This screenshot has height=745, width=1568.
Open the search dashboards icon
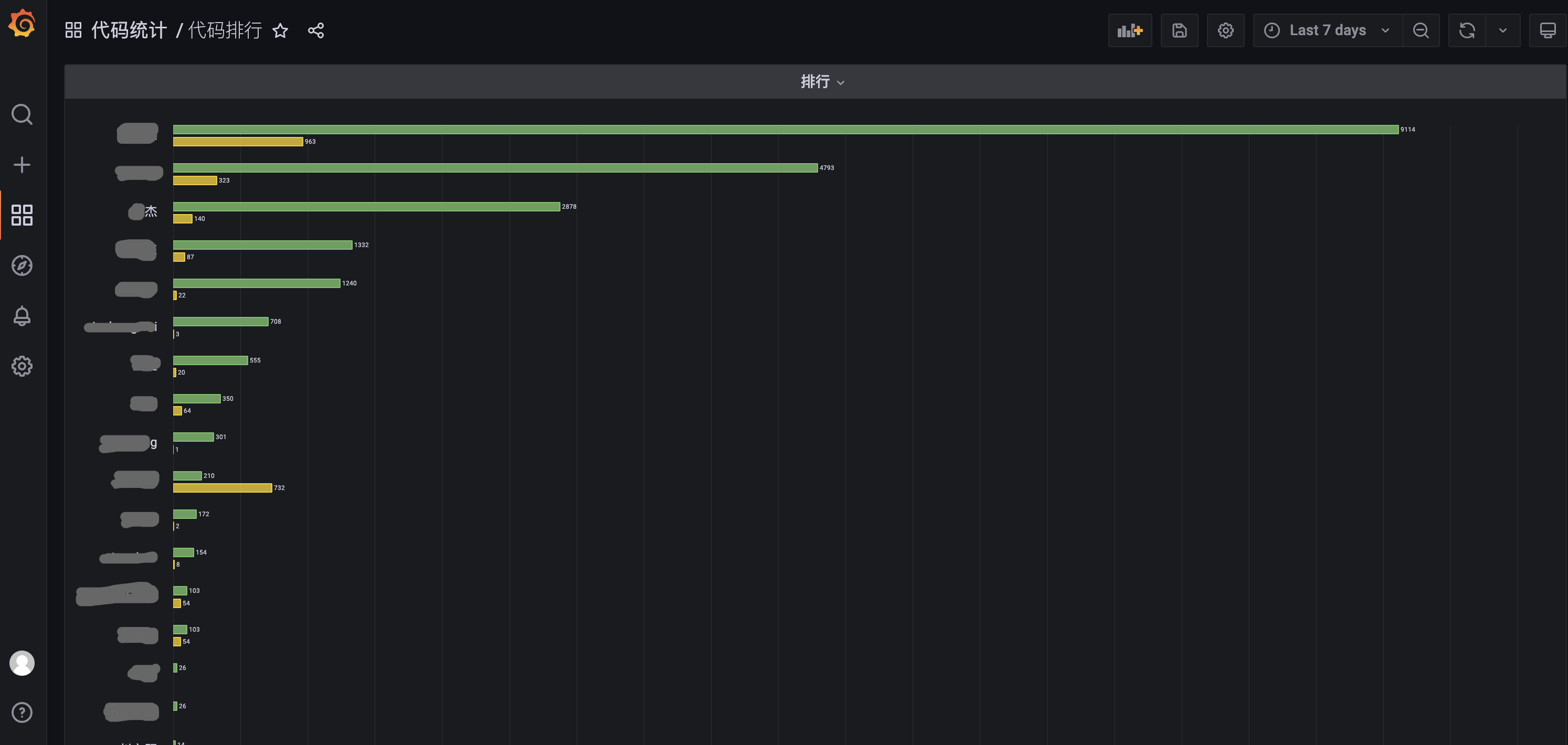[22, 114]
